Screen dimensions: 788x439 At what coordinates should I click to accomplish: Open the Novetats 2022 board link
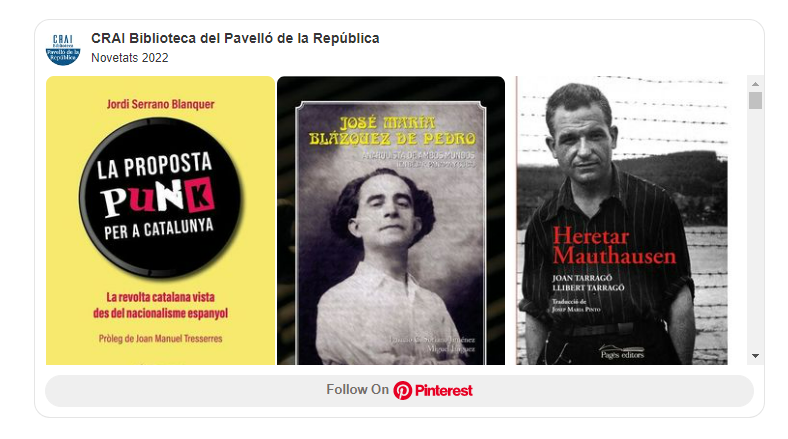coord(130,58)
